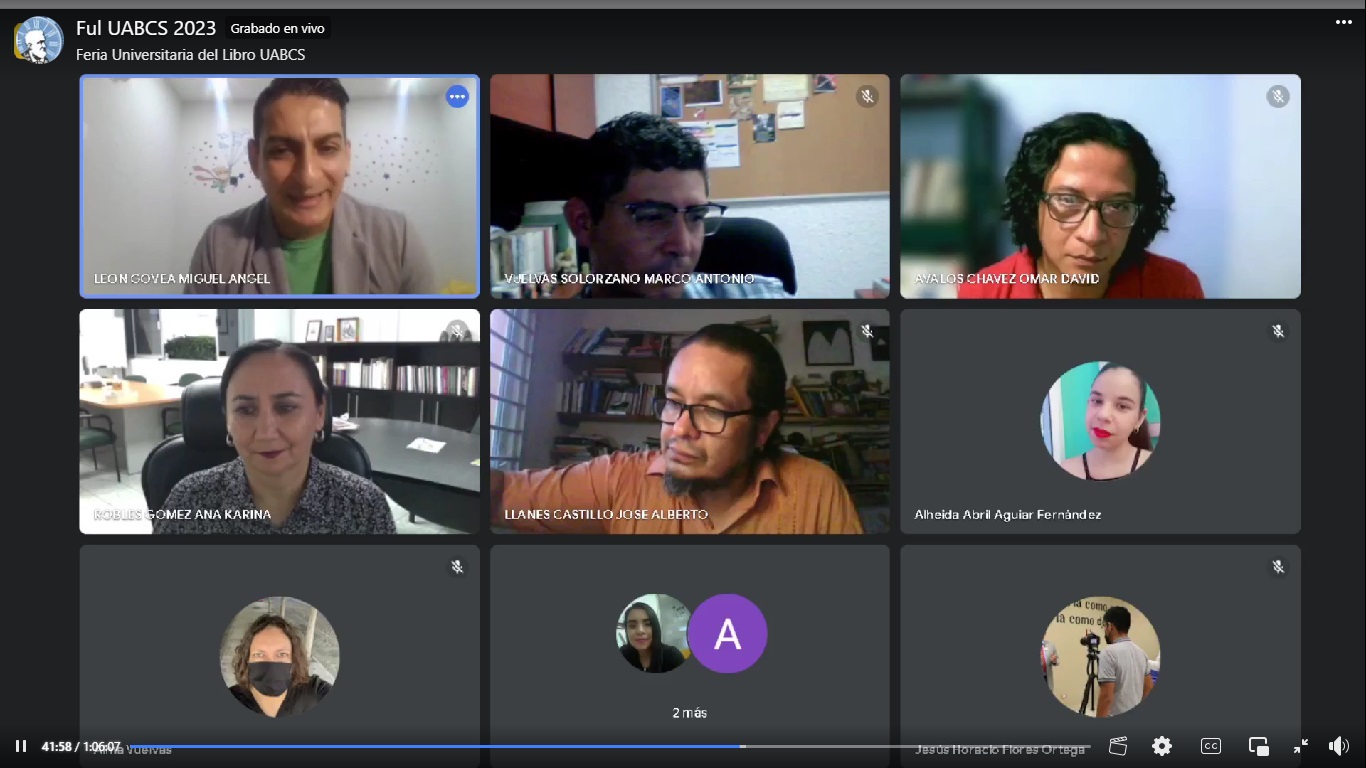
Task: Seek along the video progress bar
Action: (x=608, y=746)
